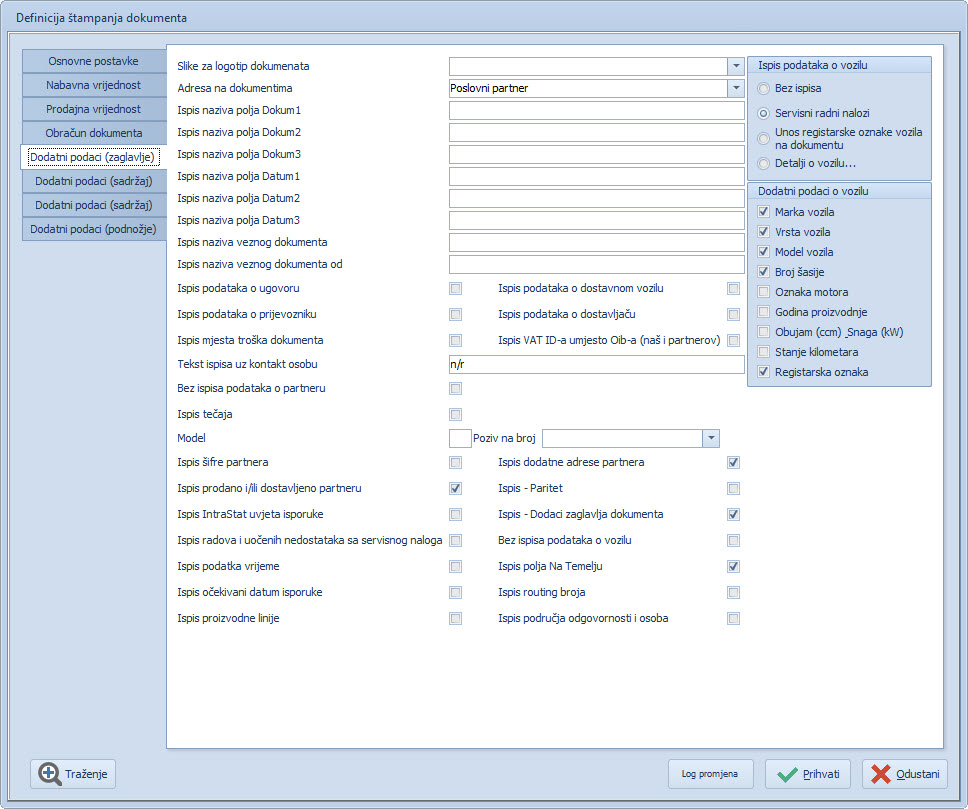The width and height of the screenshot is (968, 809).
Task: Toggle the Ispis tečaja checkbox
Action: pos(456,414)
